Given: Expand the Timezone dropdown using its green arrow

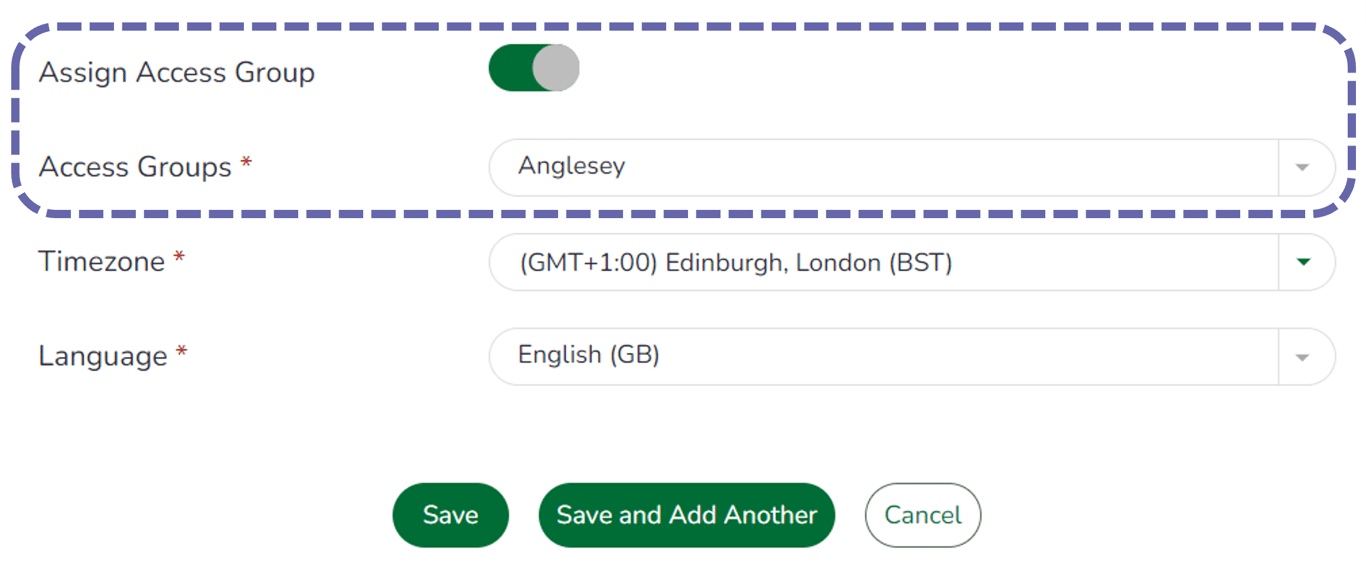Looking at the screenshot, I should (1302, 262).
